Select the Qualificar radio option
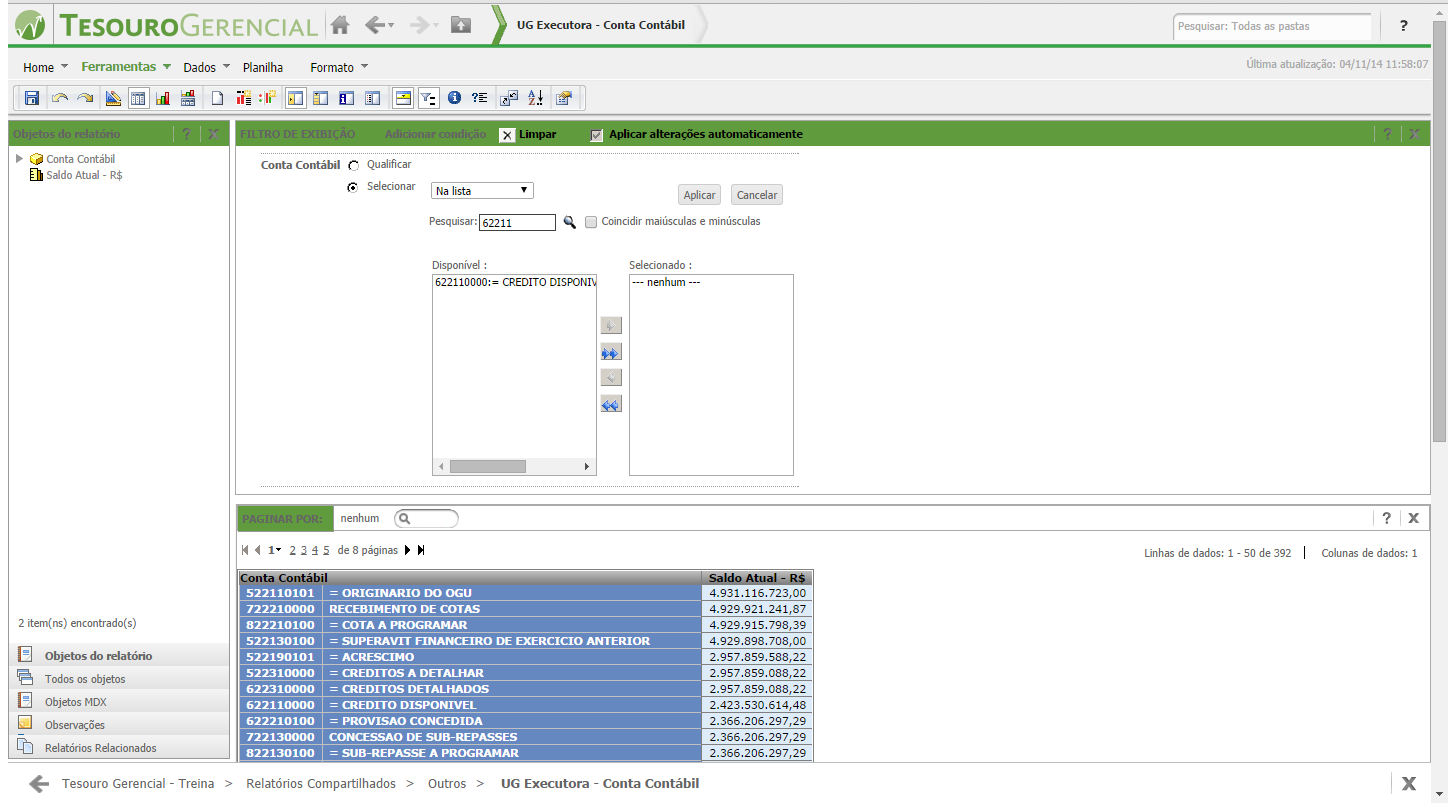Image resolution: width=1455 pixels, height=810 pixels. click(353, 166)
